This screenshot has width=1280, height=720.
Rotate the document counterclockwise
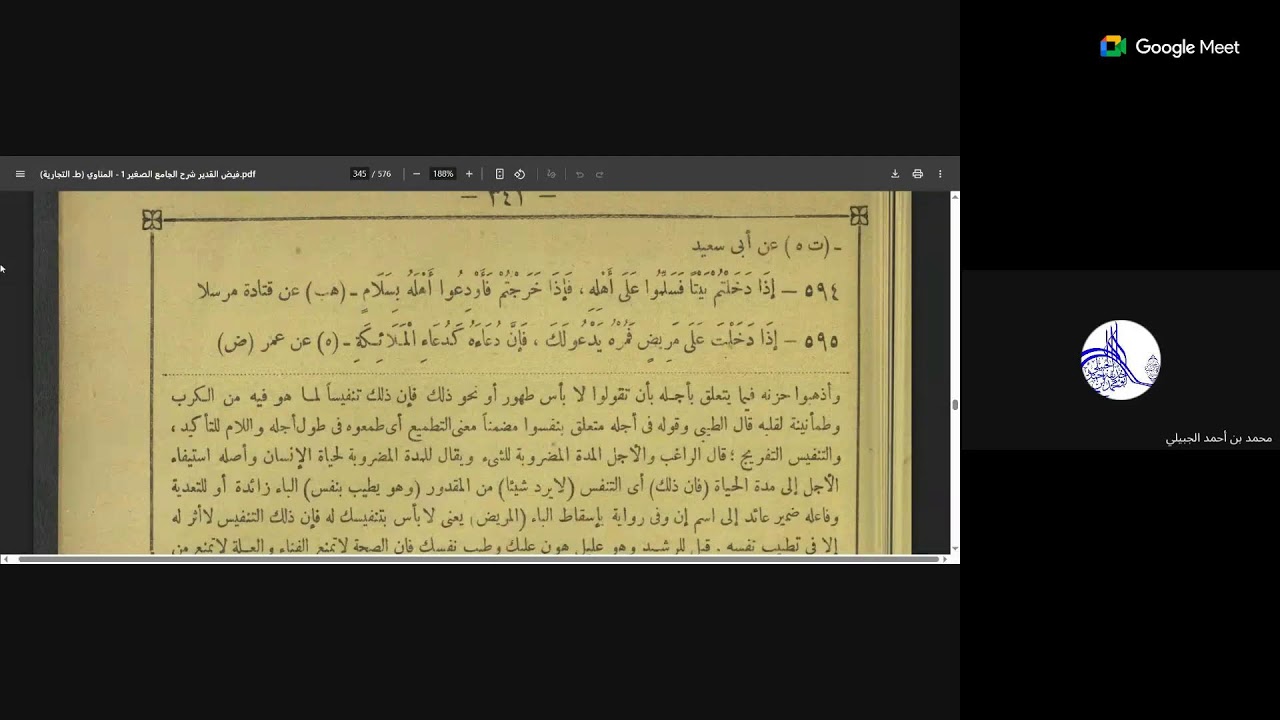click(520, 174)
